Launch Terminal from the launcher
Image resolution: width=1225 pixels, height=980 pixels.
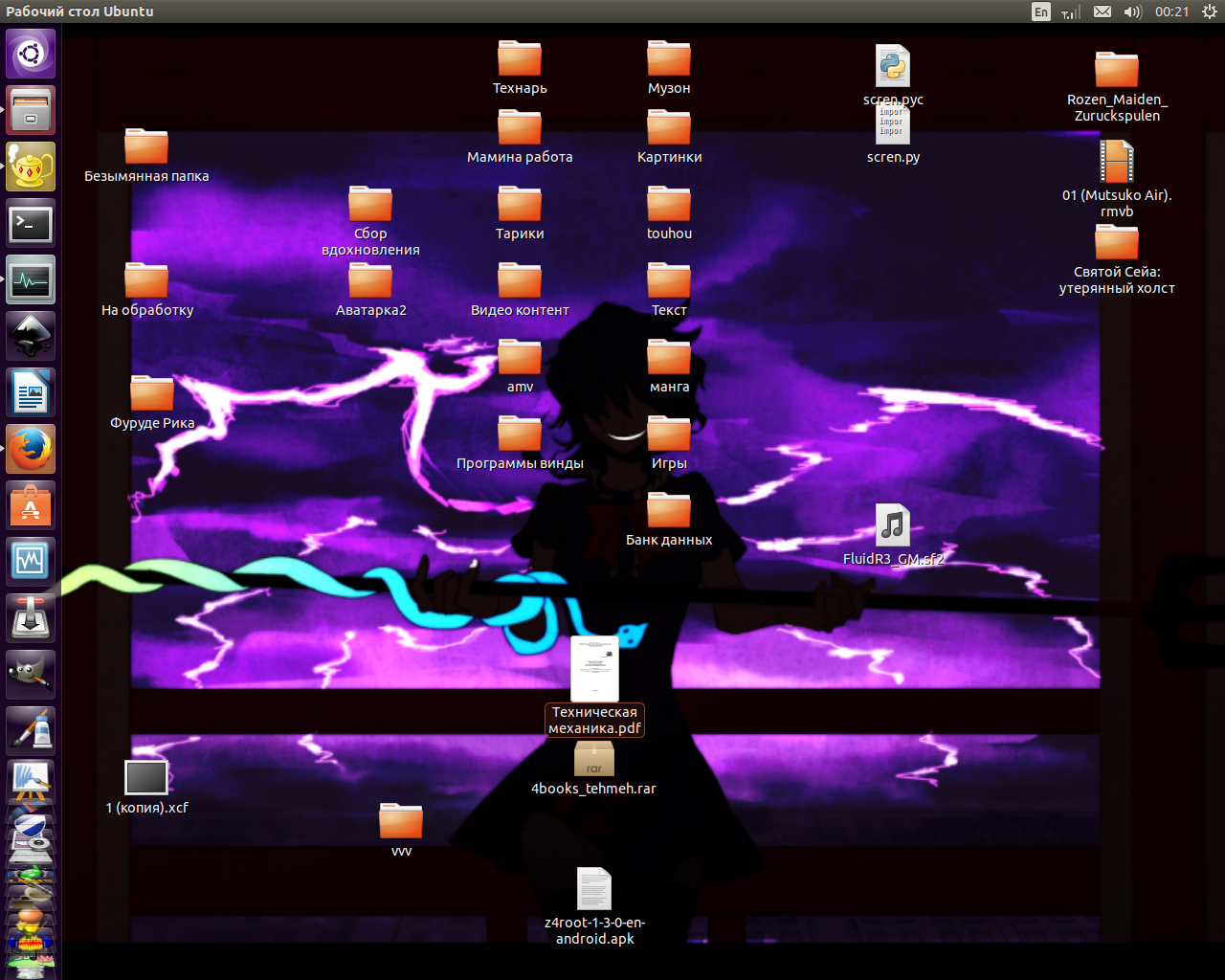[31, 224]
